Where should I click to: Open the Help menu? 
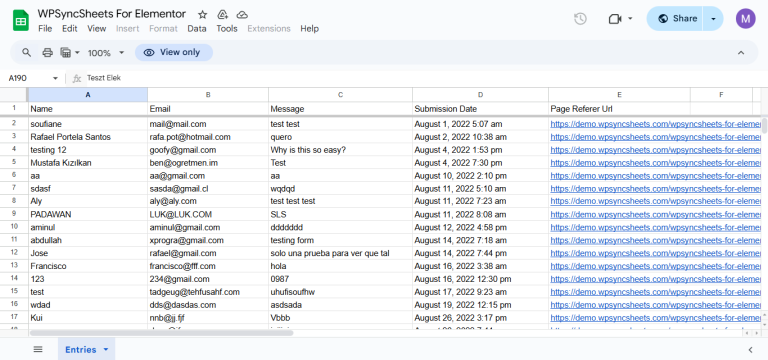tap(310, 28)
